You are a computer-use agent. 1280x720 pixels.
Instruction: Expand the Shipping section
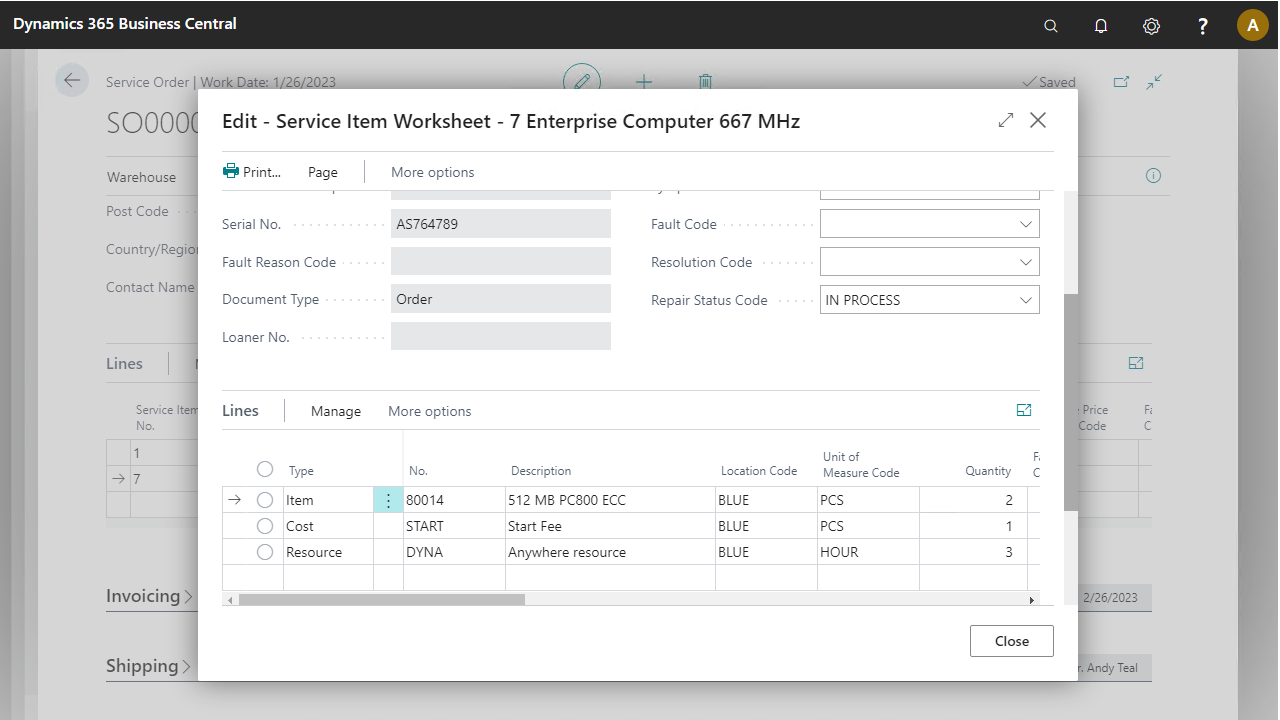149,666
